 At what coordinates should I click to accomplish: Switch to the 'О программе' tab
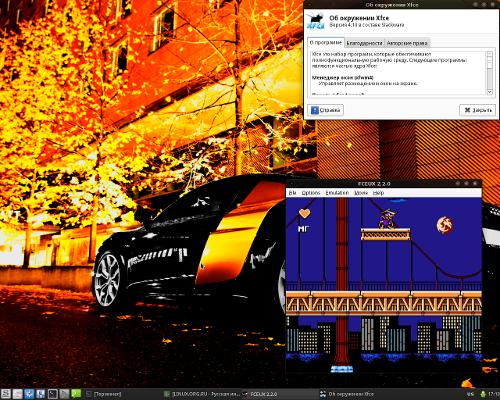326,43
